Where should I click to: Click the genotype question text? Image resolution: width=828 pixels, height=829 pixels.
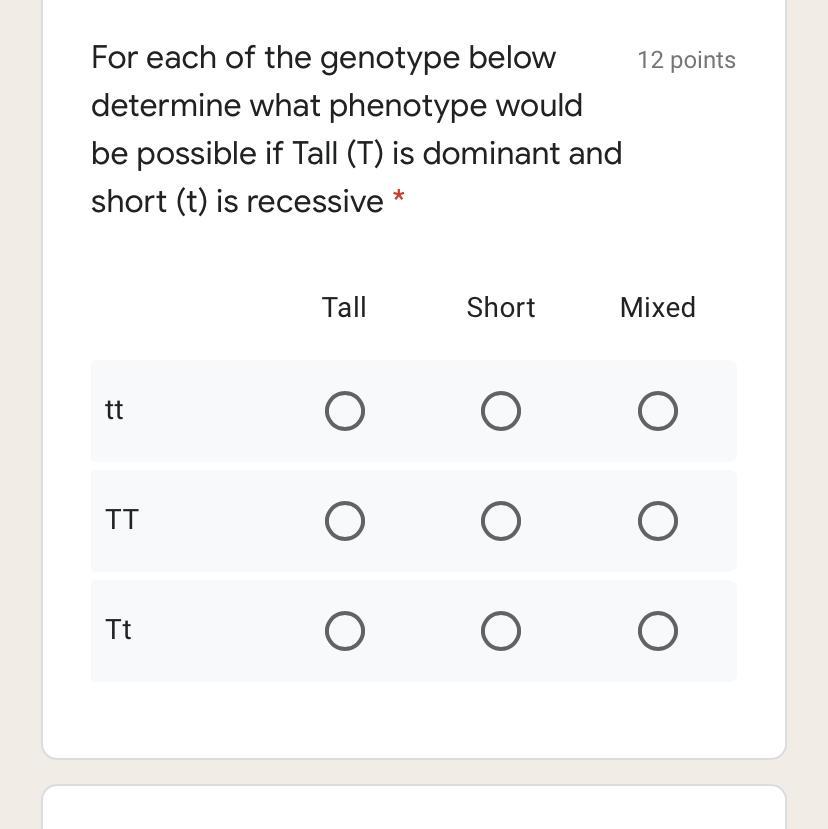(356, 129)
